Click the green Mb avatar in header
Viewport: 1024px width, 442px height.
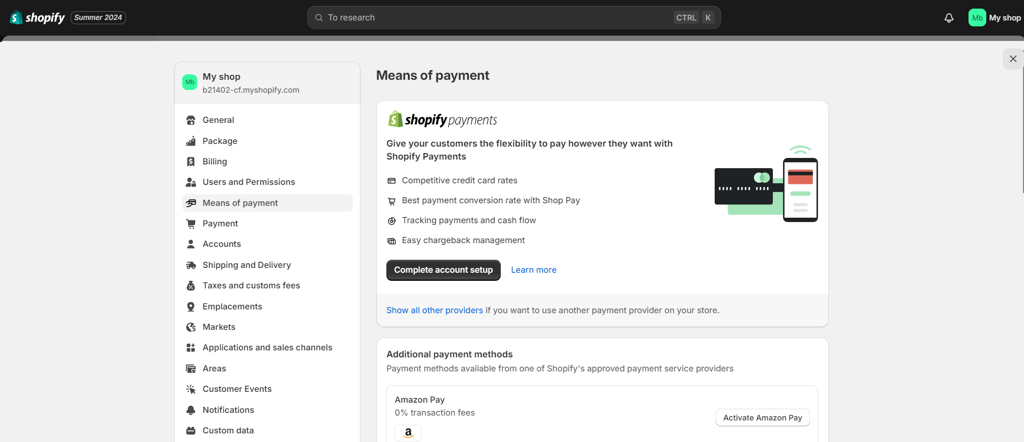point(977,18)
